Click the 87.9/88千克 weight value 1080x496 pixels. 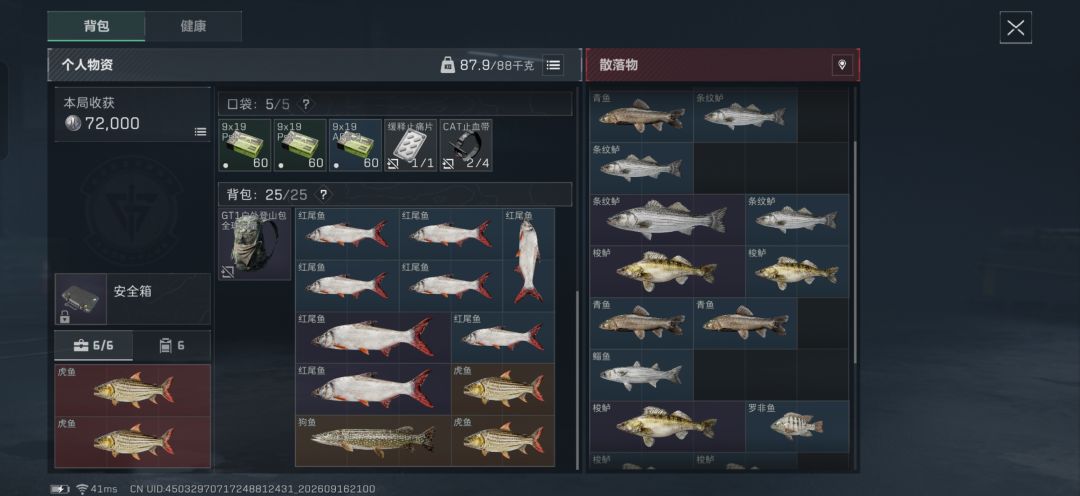(497, 65)
